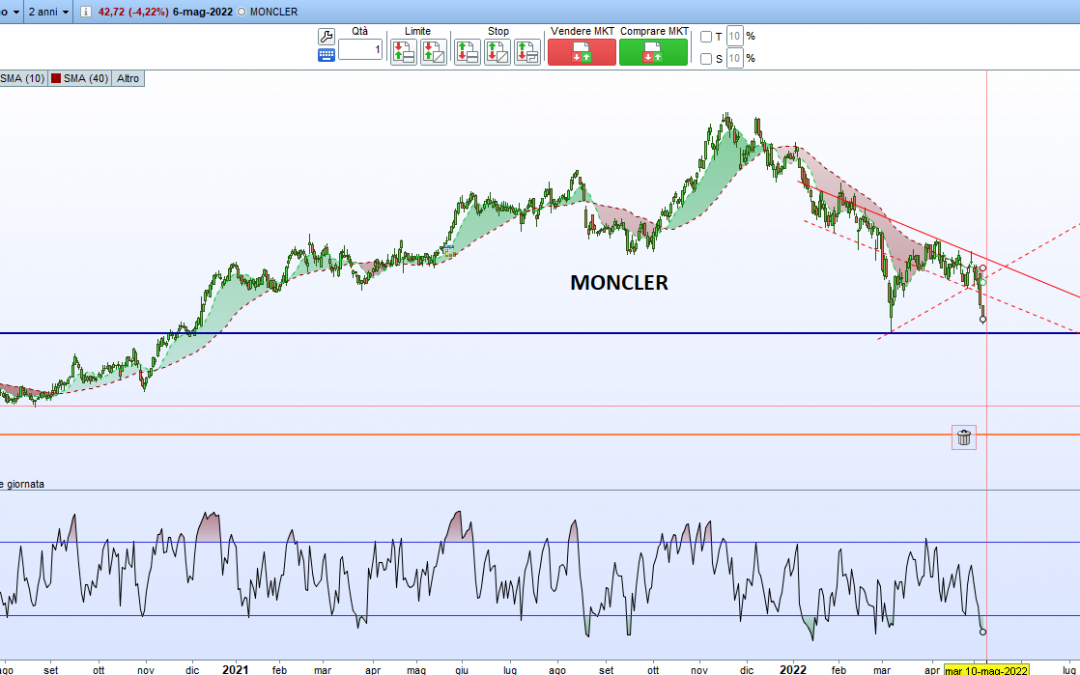Place Limite order using the slashed-box icon
Image resolution: width=1080 pixels, height=675 pixels.
(433, 52)
